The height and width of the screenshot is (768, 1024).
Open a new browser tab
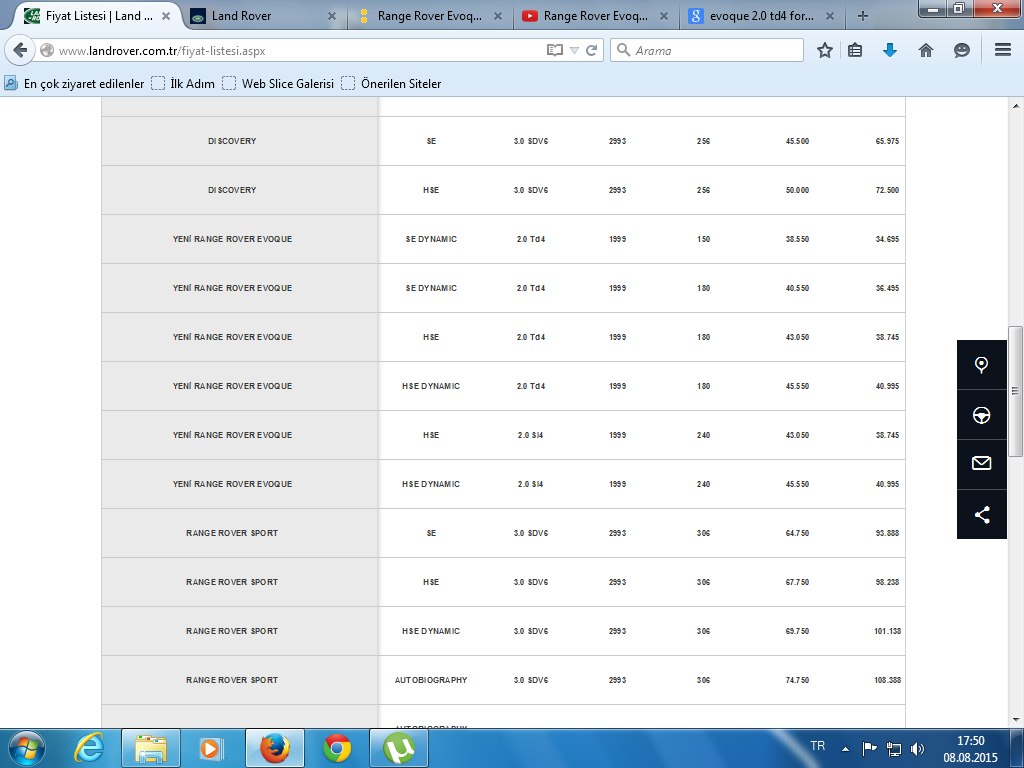coord(863,16)
